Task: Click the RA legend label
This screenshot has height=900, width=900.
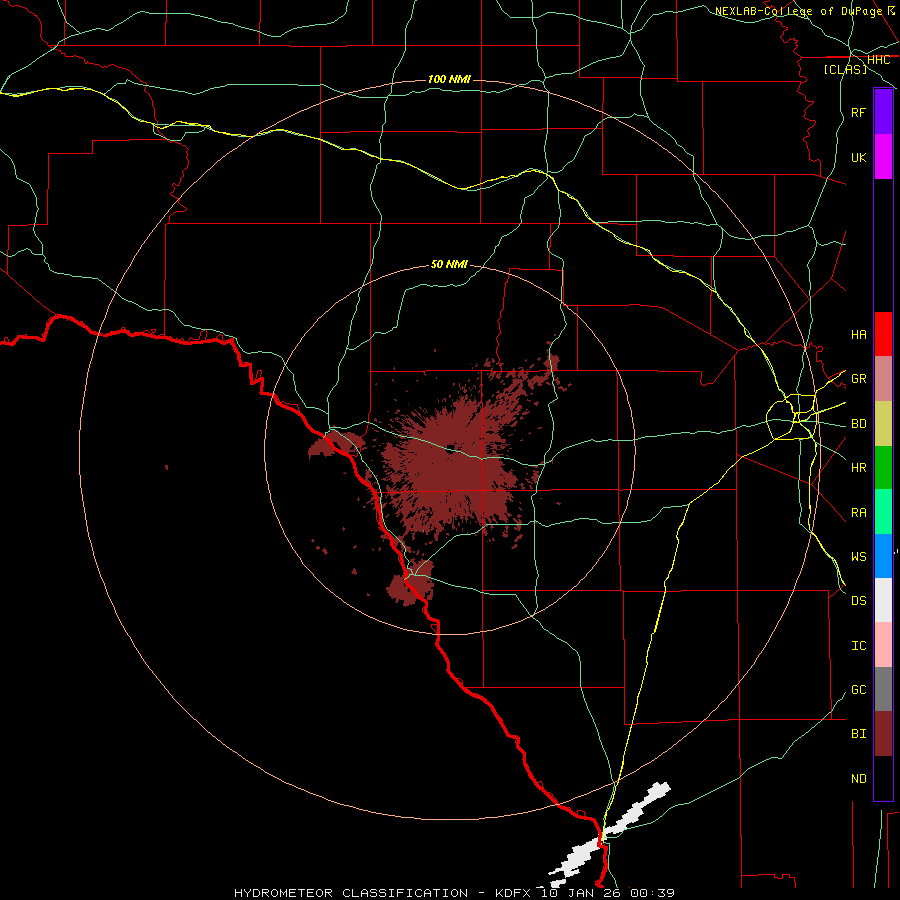Action: point(858,513)
